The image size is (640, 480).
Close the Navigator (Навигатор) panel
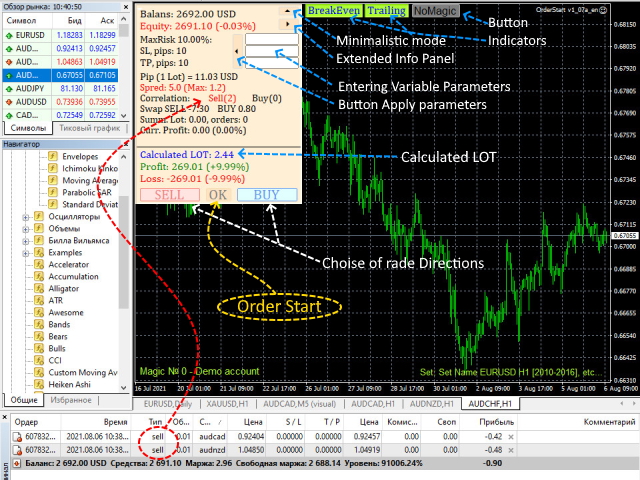point(126,144)
